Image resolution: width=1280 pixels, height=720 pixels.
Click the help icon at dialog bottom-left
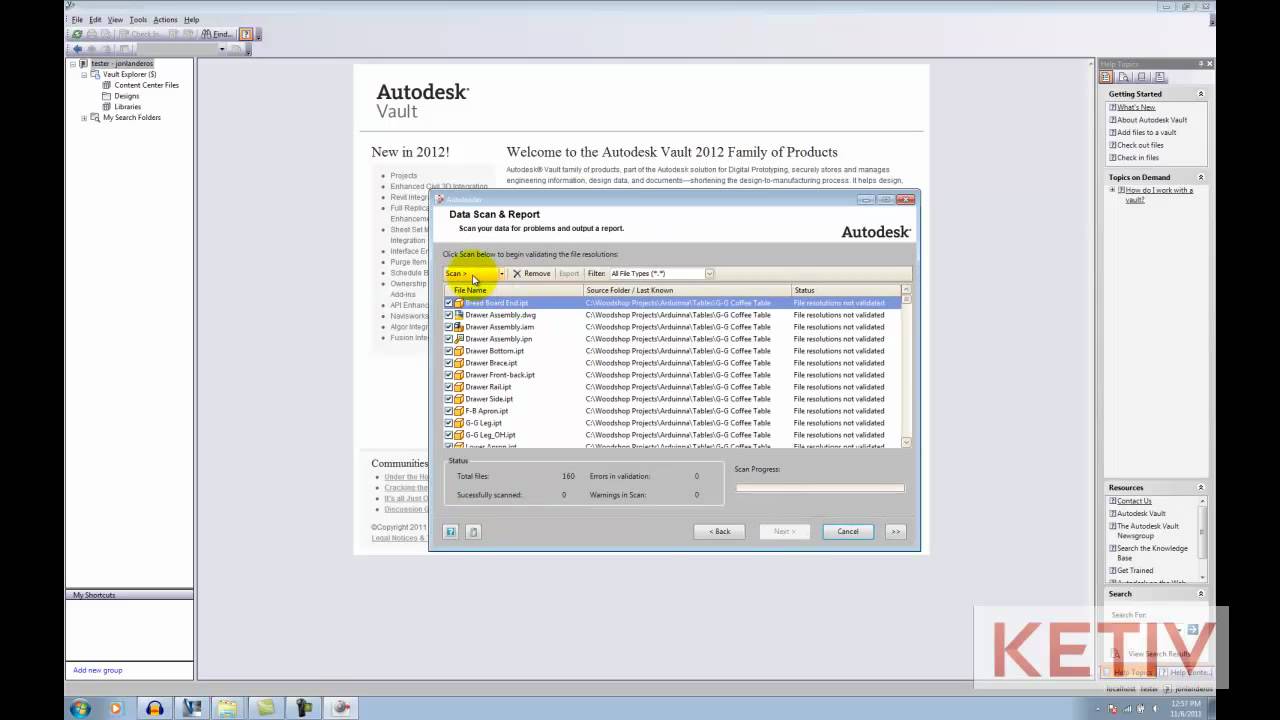[x=451, y=532]
